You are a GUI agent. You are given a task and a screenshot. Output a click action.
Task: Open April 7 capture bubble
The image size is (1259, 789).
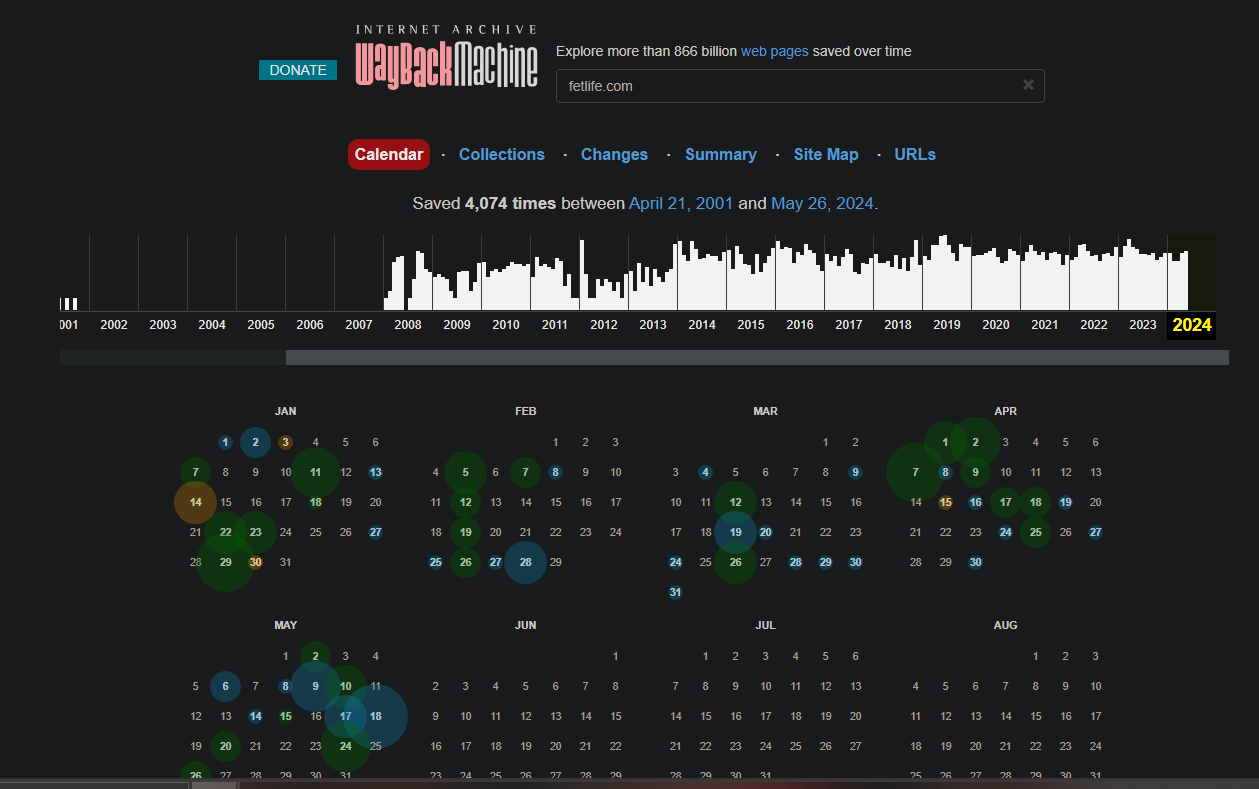point(916,472)
